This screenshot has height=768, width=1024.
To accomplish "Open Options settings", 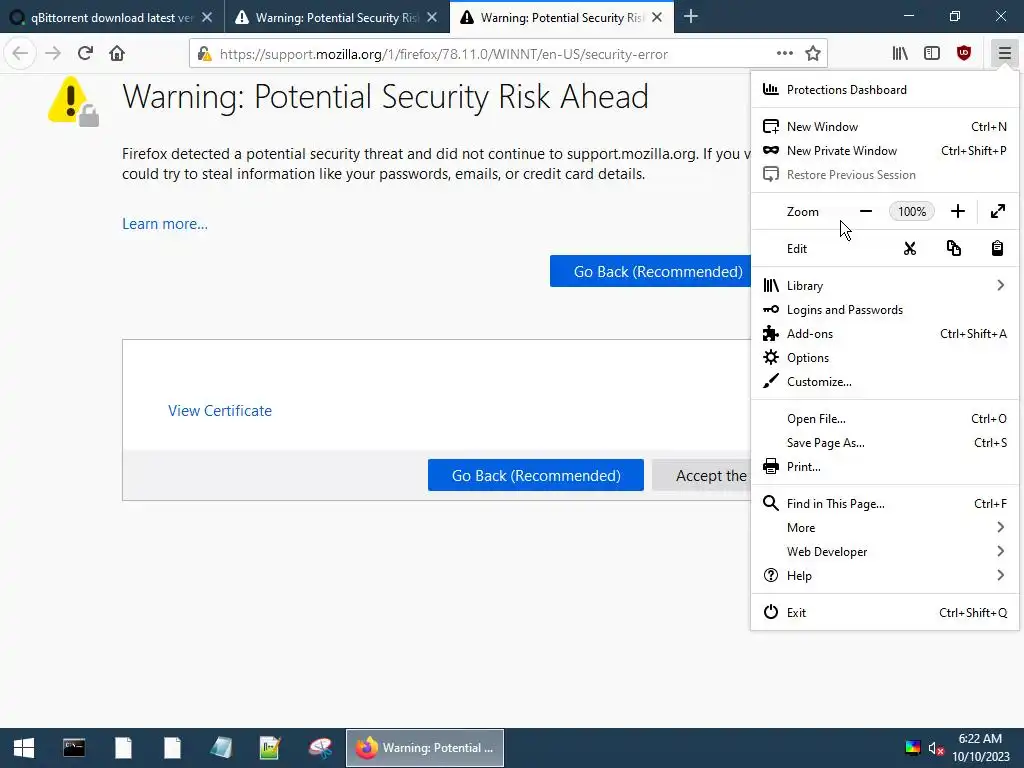I will click(x=885, y=358).
